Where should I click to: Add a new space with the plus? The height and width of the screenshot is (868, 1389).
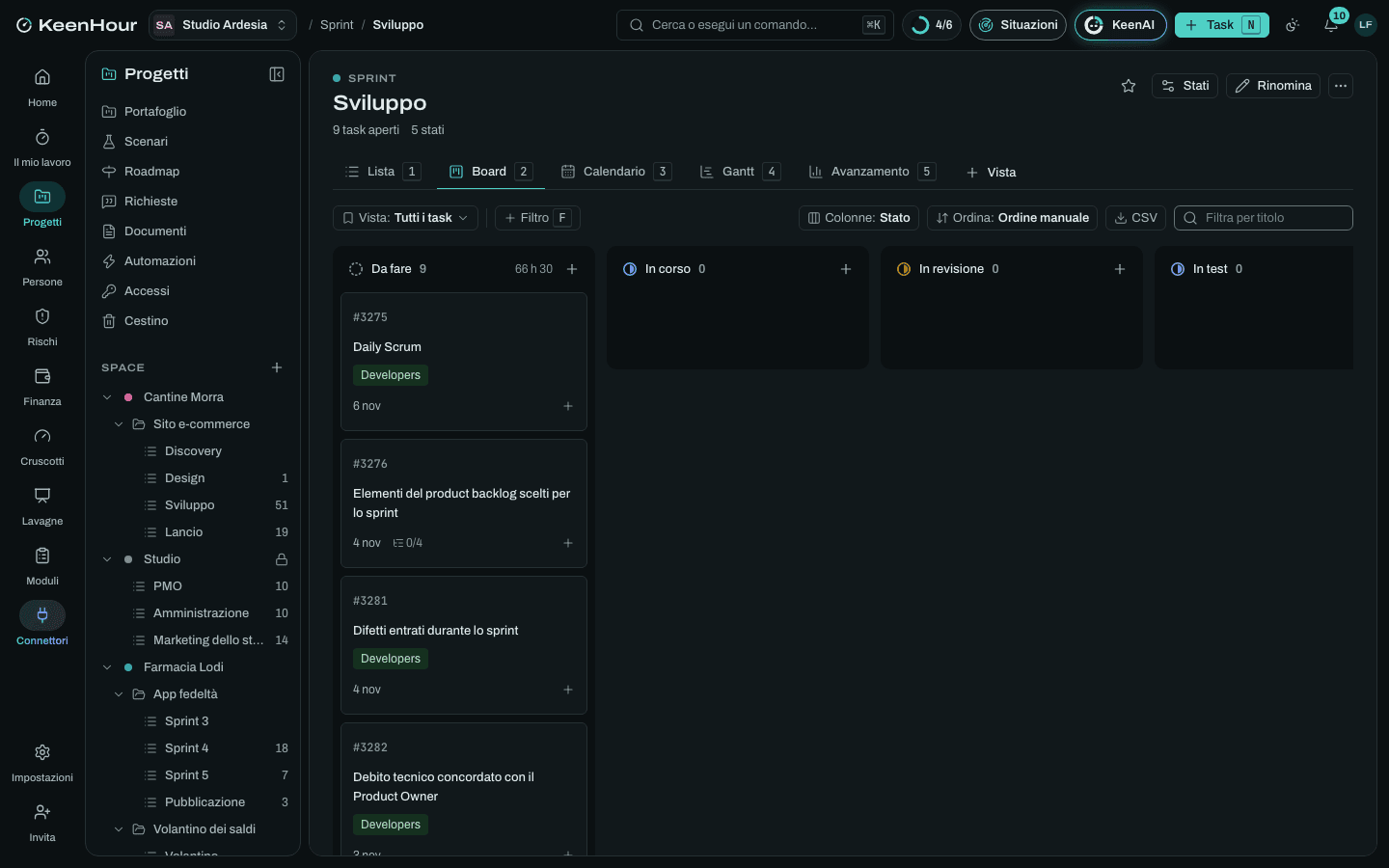pos(277,367)
